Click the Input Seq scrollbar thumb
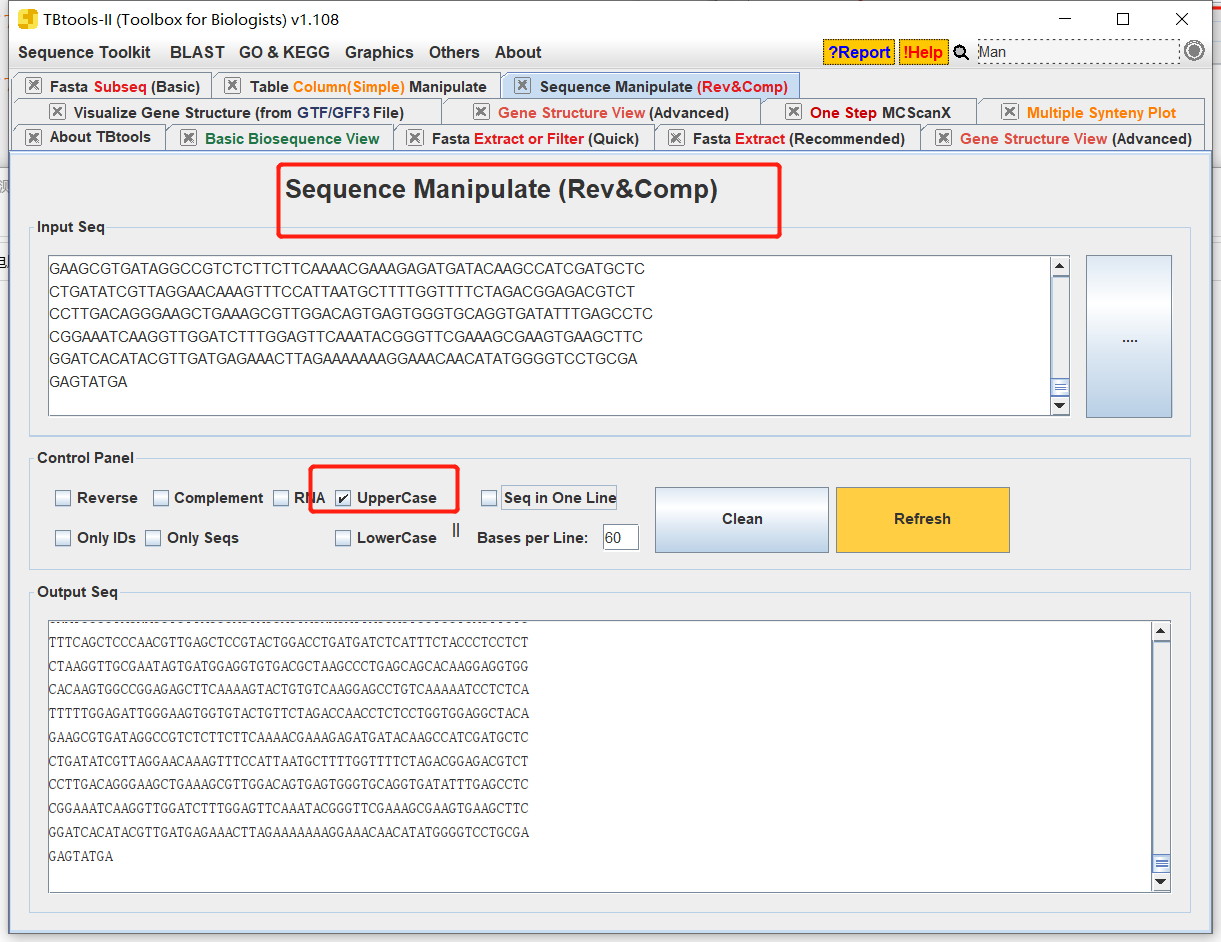Screen dimensions: 1221x942 point(1060,387)
